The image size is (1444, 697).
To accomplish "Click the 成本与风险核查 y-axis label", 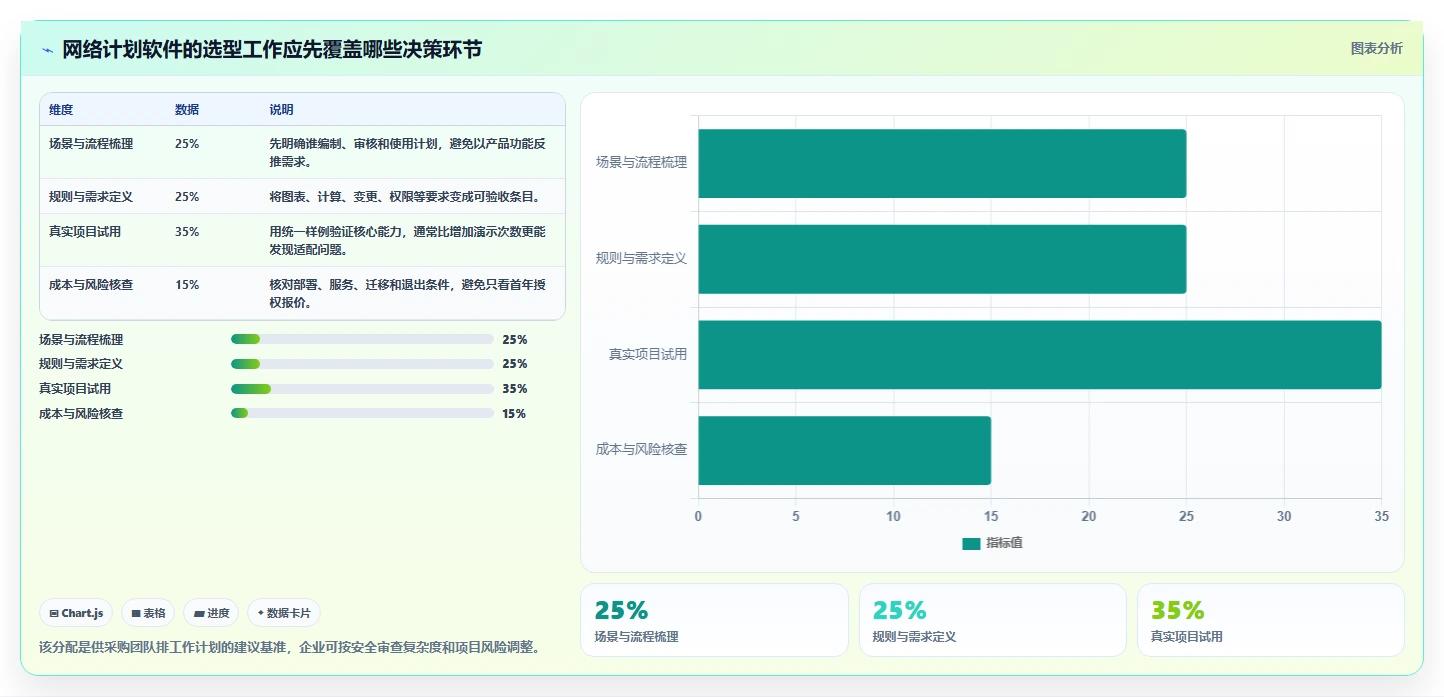I will (641, 450).
